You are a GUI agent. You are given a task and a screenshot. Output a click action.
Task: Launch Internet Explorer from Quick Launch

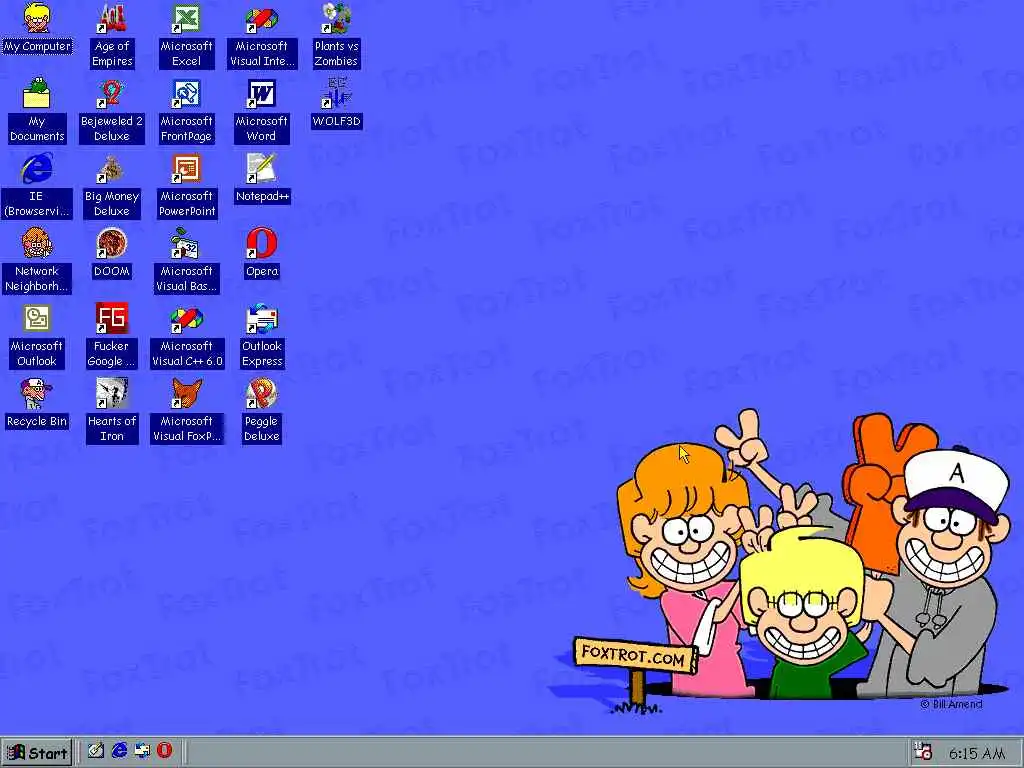point(119,751)
